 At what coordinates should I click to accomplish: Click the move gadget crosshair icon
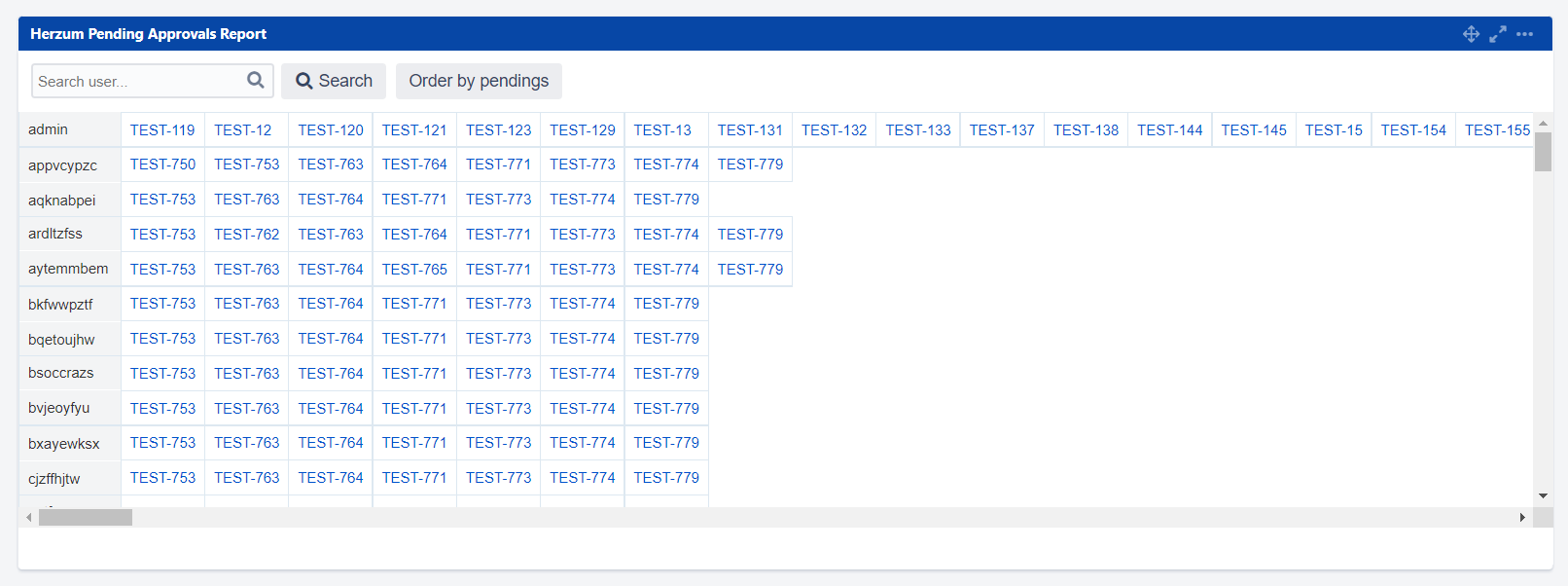click(x=1471, y=34)
